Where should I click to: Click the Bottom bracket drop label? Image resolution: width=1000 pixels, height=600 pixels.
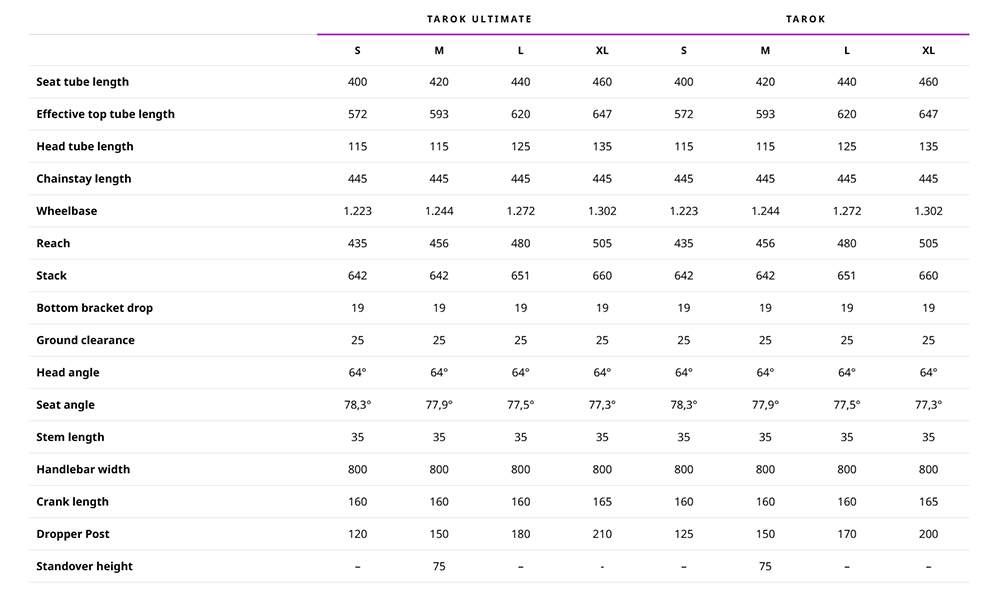94,308
